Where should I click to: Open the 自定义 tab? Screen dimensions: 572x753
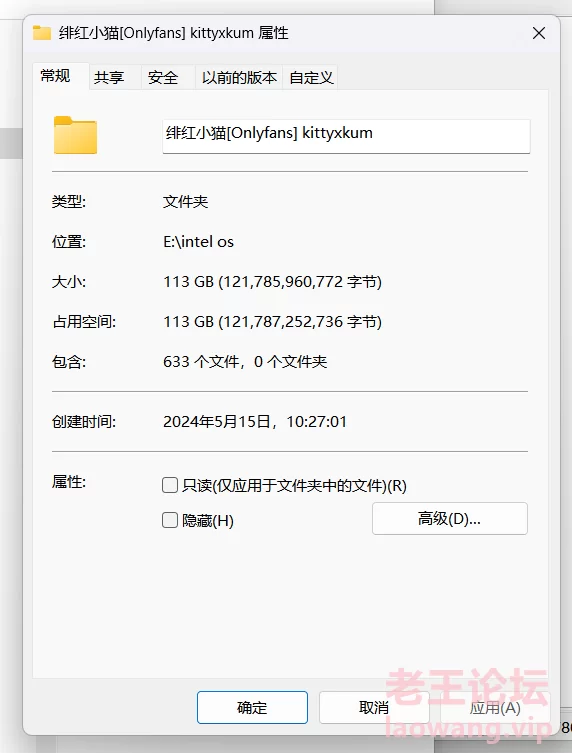pyautogui.click(x=310, y=77)
